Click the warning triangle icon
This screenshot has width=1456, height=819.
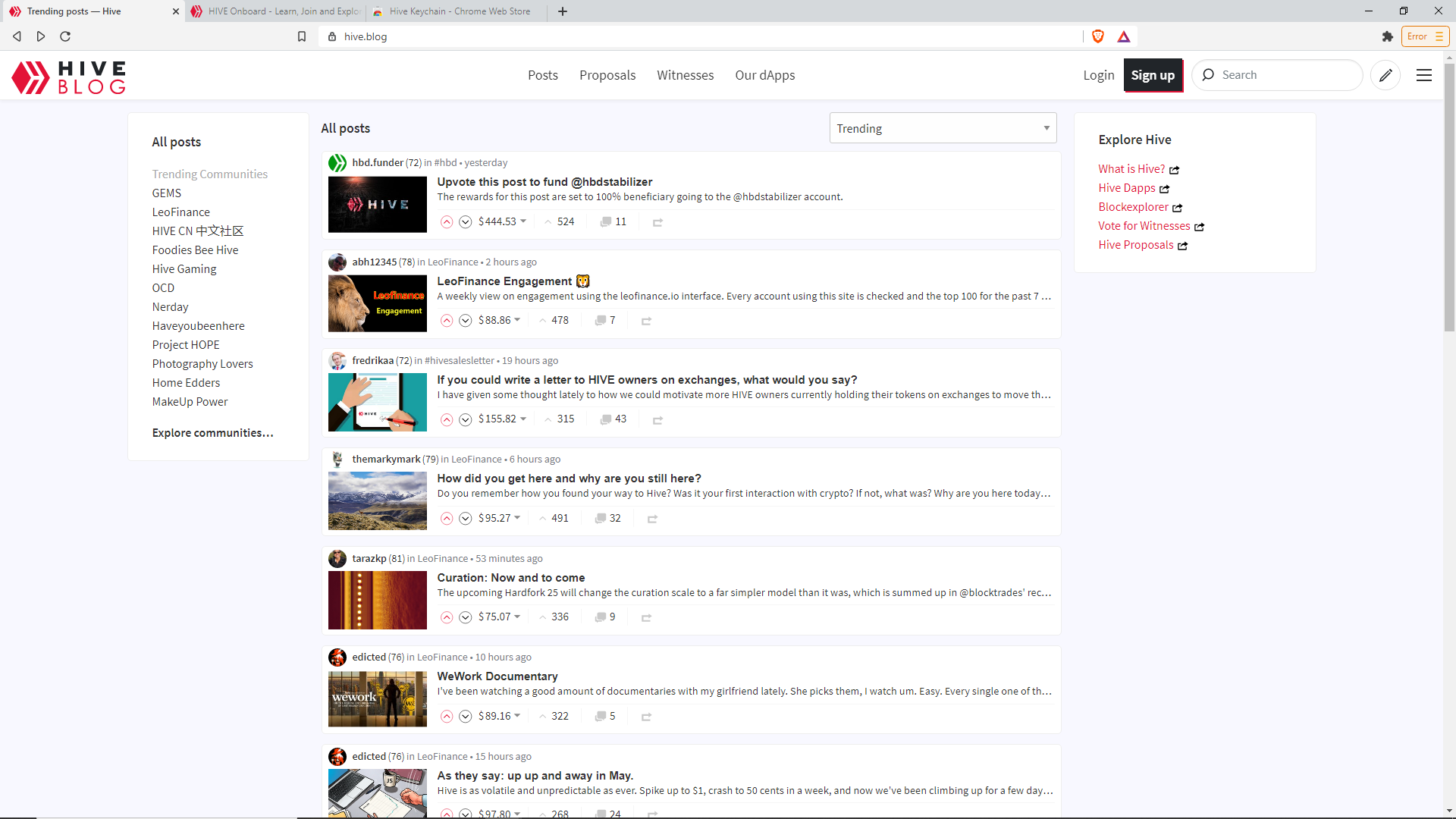point(1122,36)
